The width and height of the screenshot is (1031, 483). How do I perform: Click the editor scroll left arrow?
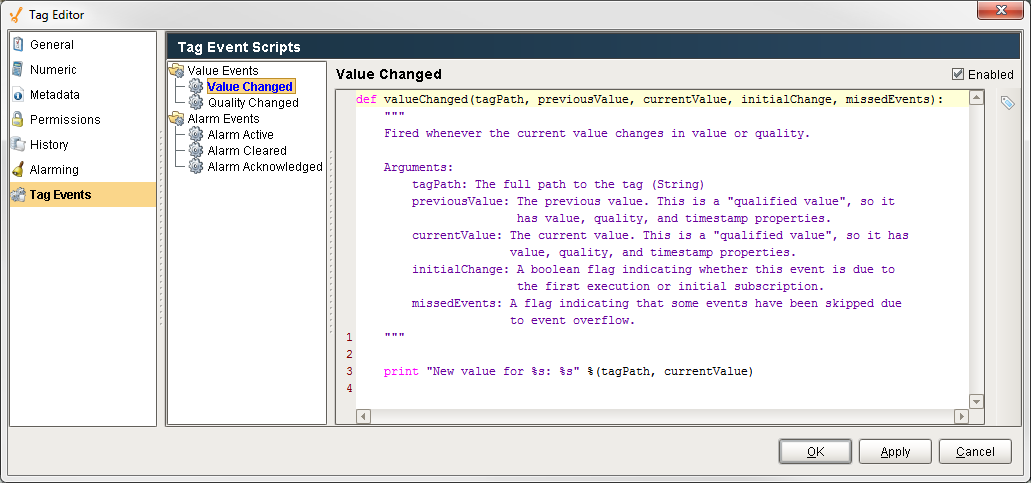pos(364,416)
